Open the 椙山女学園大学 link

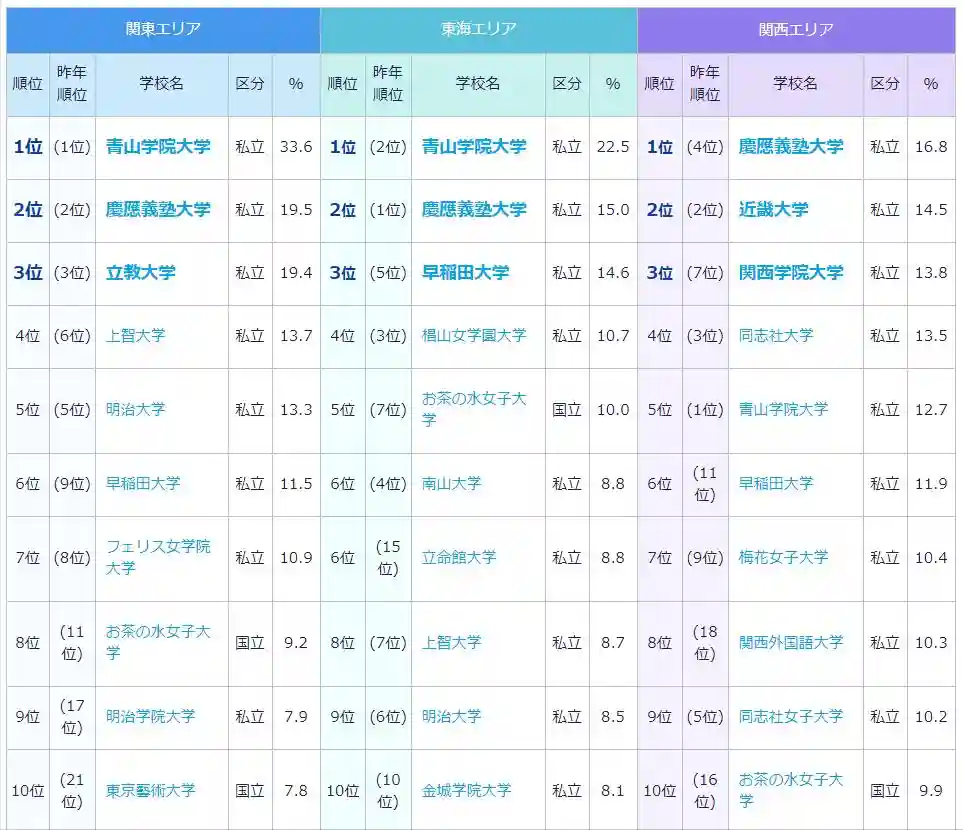(x=474, y=336)
